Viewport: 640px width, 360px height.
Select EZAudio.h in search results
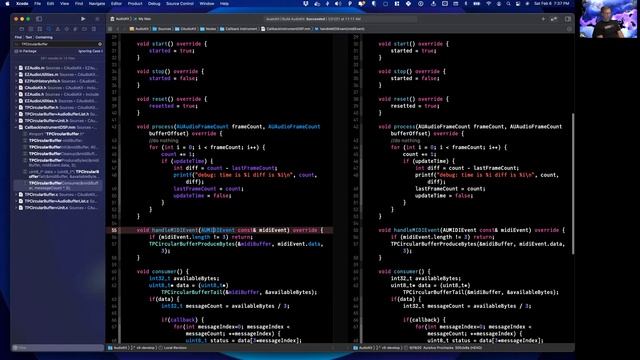tap(59, 94)
